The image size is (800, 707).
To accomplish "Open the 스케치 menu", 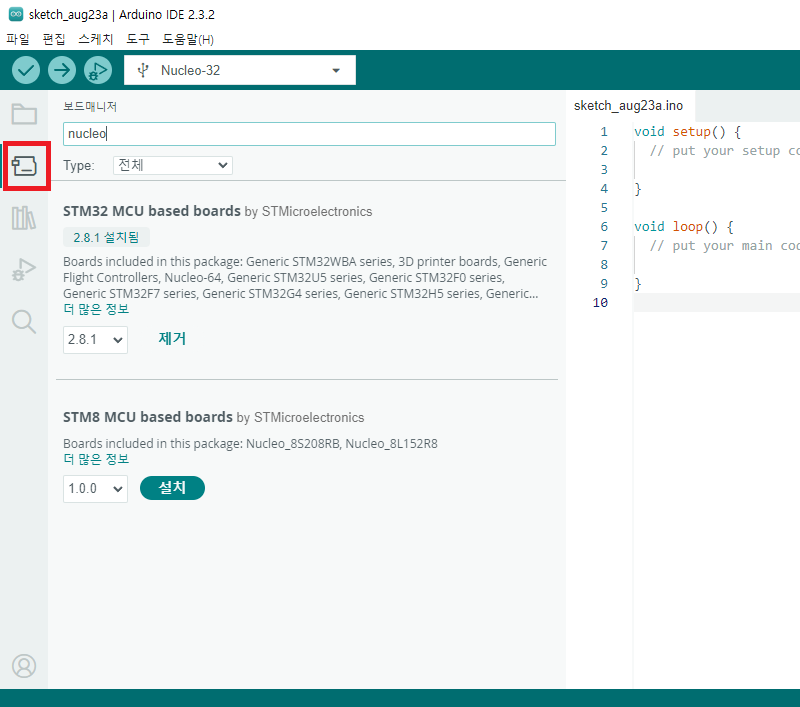I will click(95, 39).
